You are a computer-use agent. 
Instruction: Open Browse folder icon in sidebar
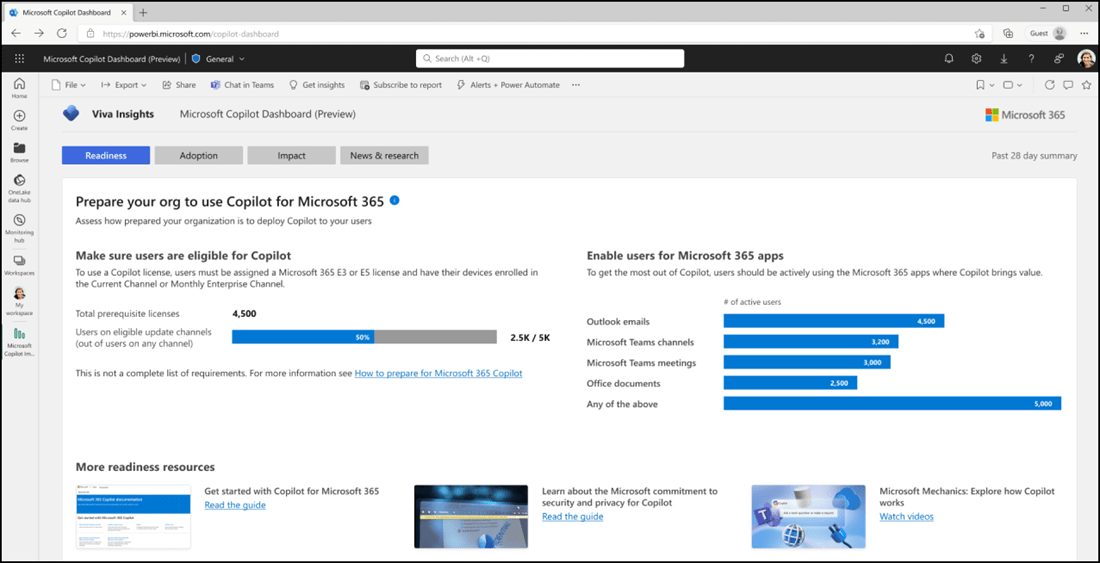[20, 153]
